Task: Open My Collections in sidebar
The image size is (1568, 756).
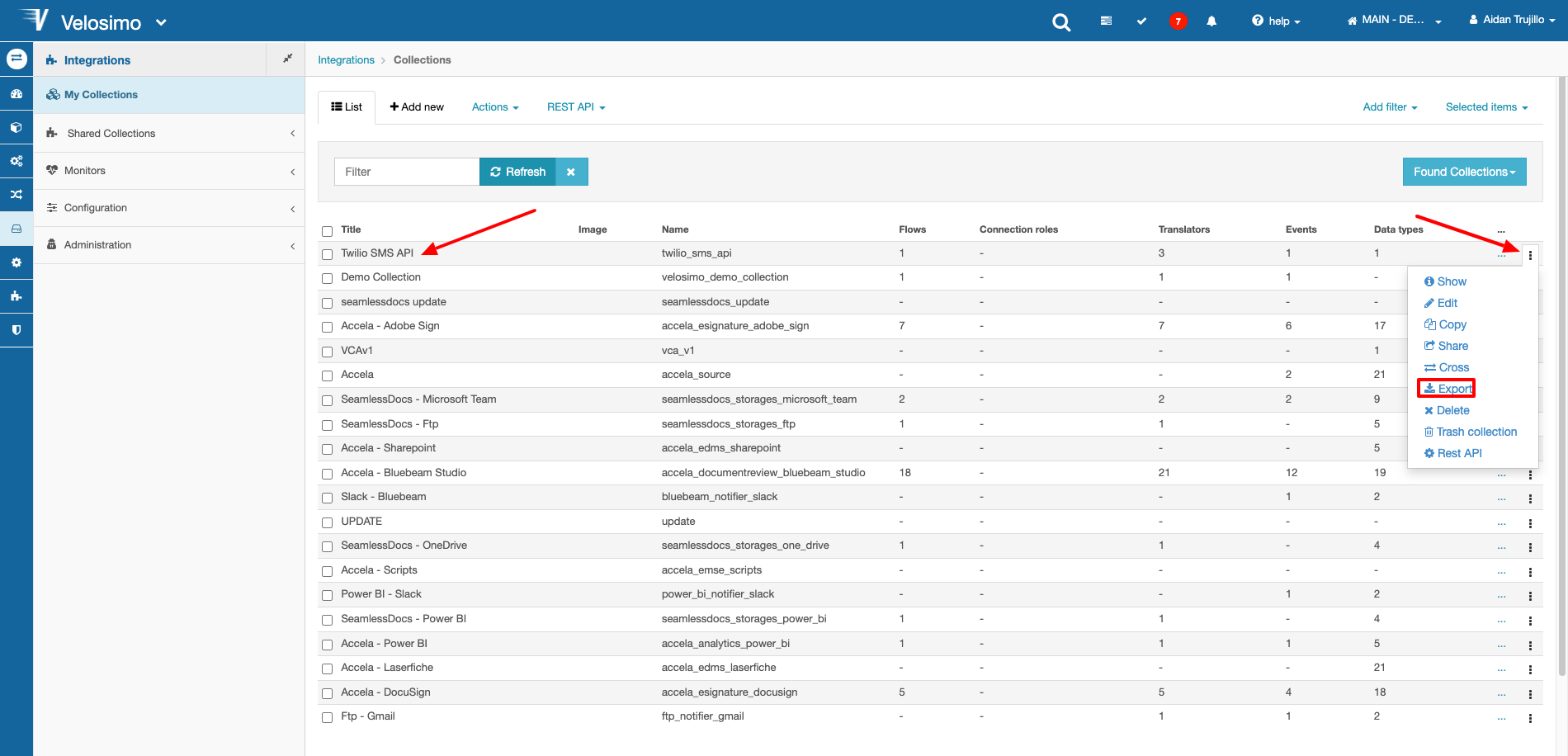Action: click(x=169, y=95)
